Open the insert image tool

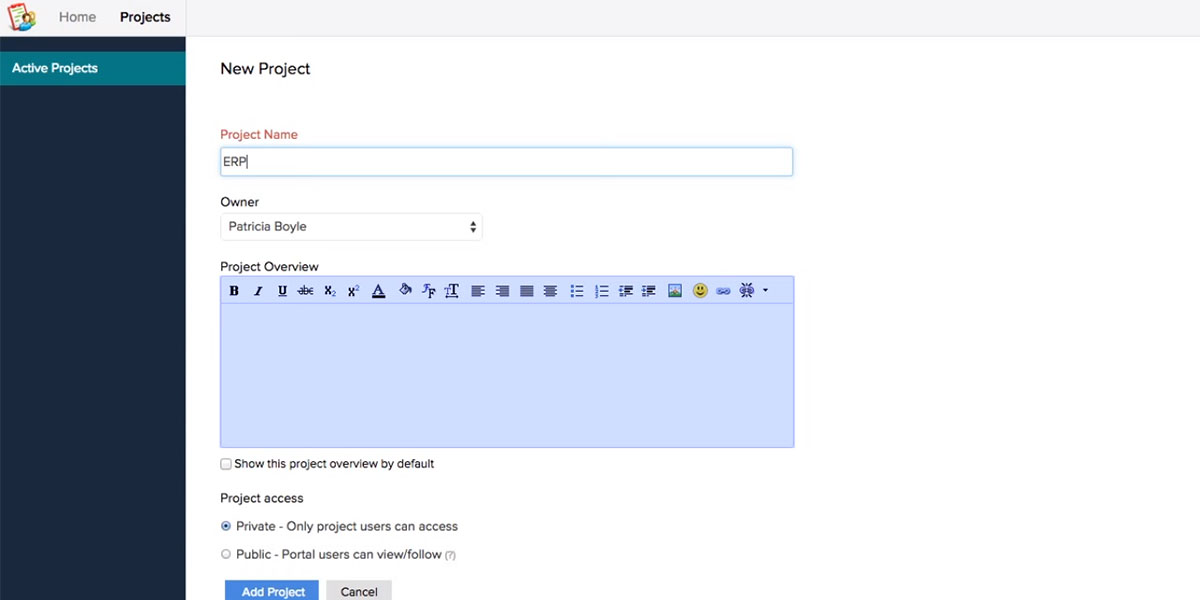click(x=675, y=291)
